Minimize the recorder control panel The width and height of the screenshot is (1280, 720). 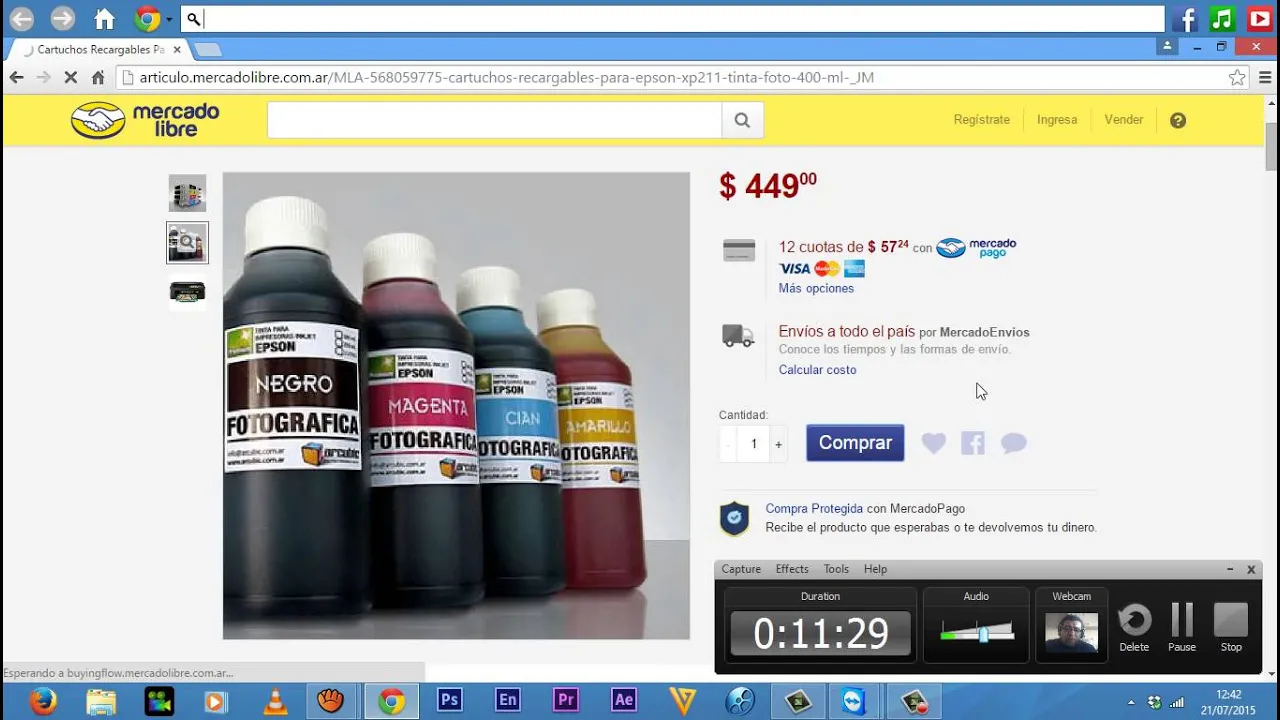coord(1230,569)
